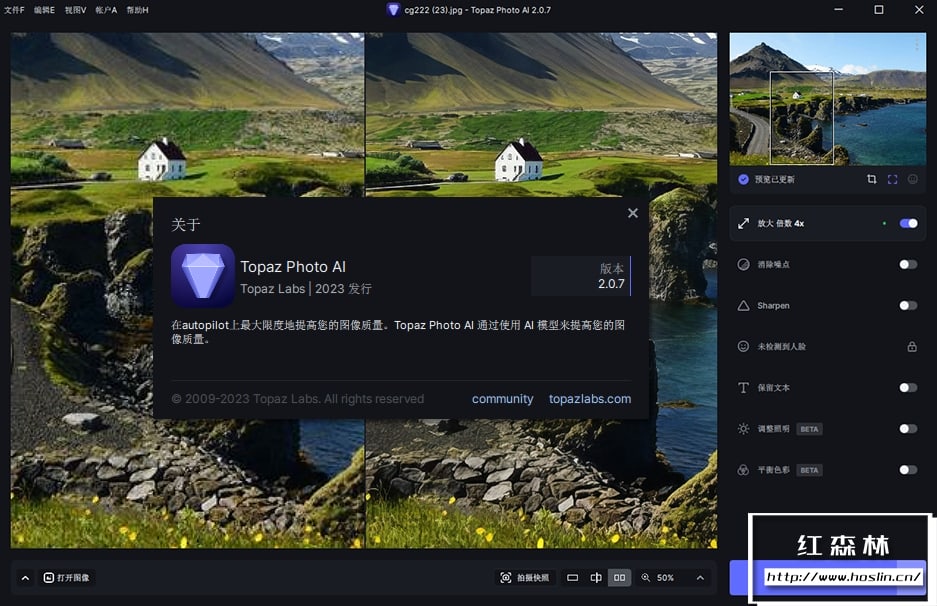Open the 文件F menu
The height and width of the screenshot is (606, 937).
[x=14, y=10]
